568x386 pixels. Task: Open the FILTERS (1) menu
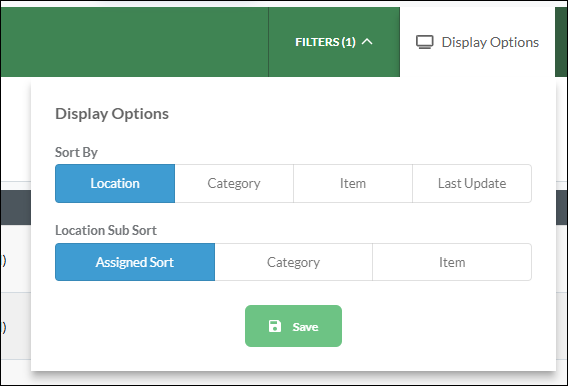pyautogui.click(x=334, y=42)
